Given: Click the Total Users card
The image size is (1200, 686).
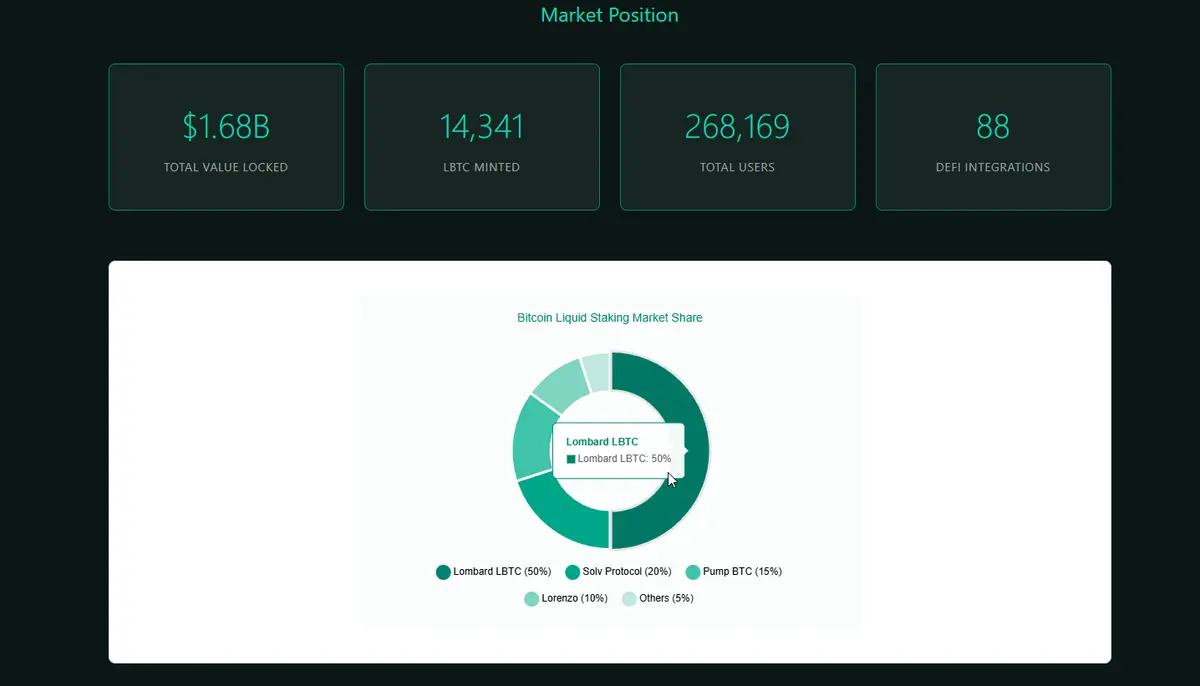Looking at the screenshot, I should click(738, 137).
